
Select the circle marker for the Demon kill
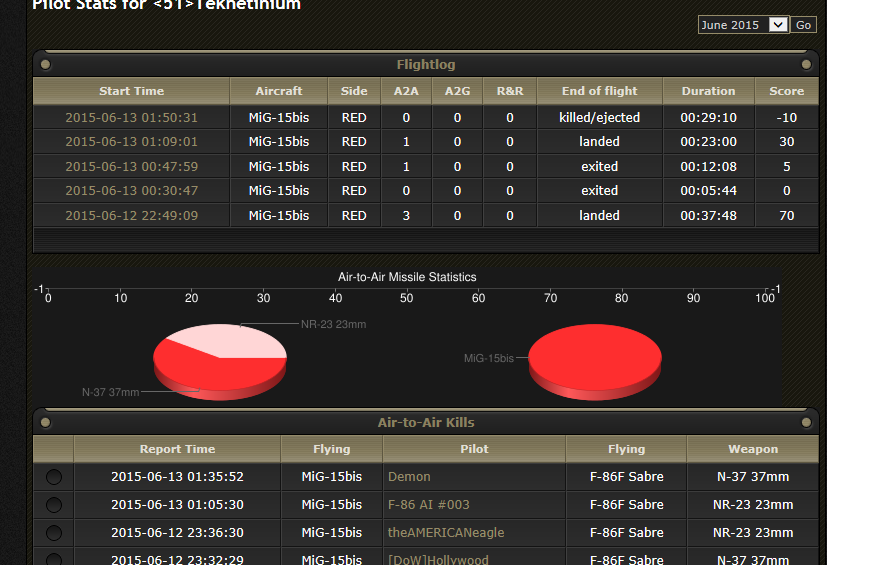point(53,477)
